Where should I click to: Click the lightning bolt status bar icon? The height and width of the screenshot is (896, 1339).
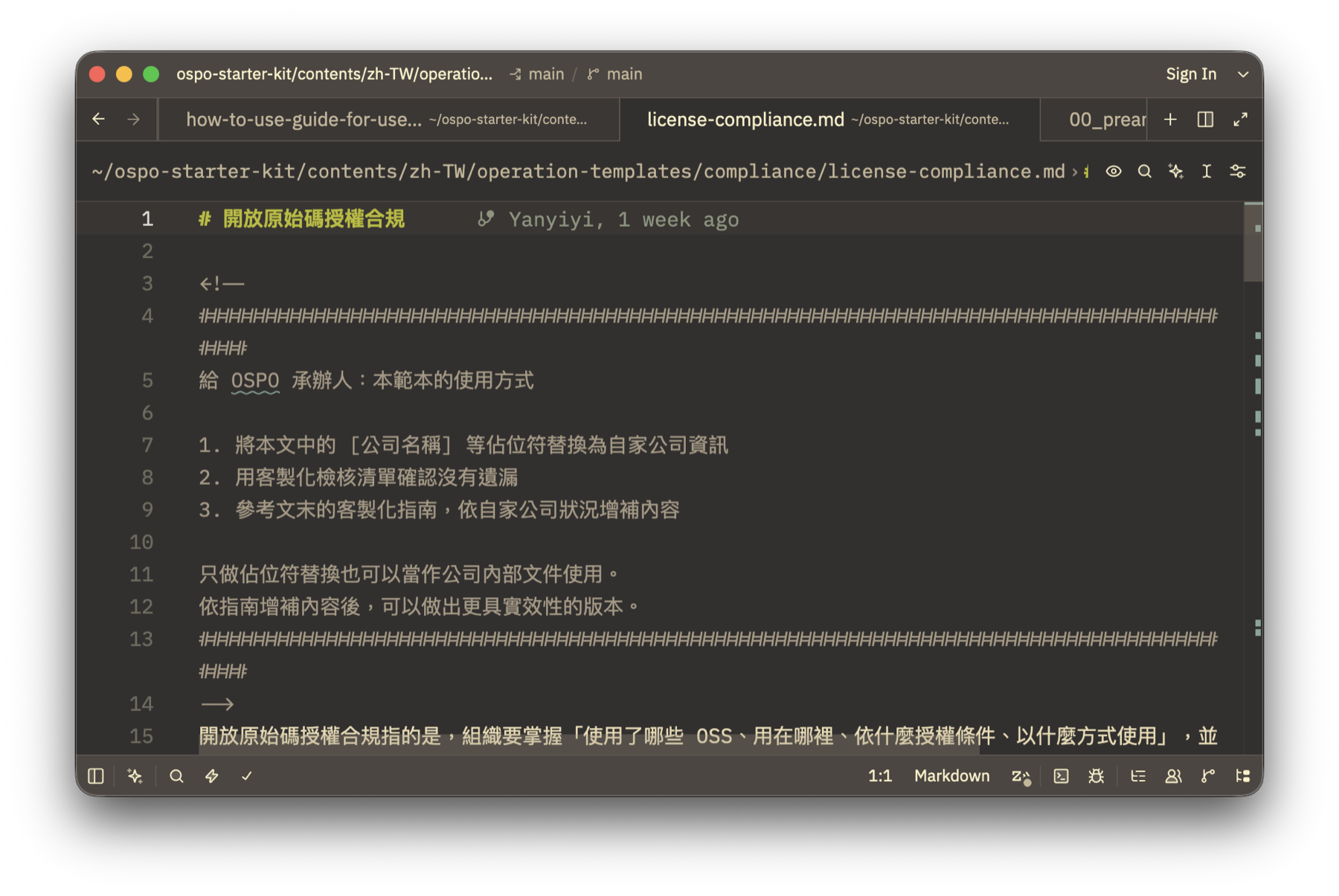click(x=212, y=776)
